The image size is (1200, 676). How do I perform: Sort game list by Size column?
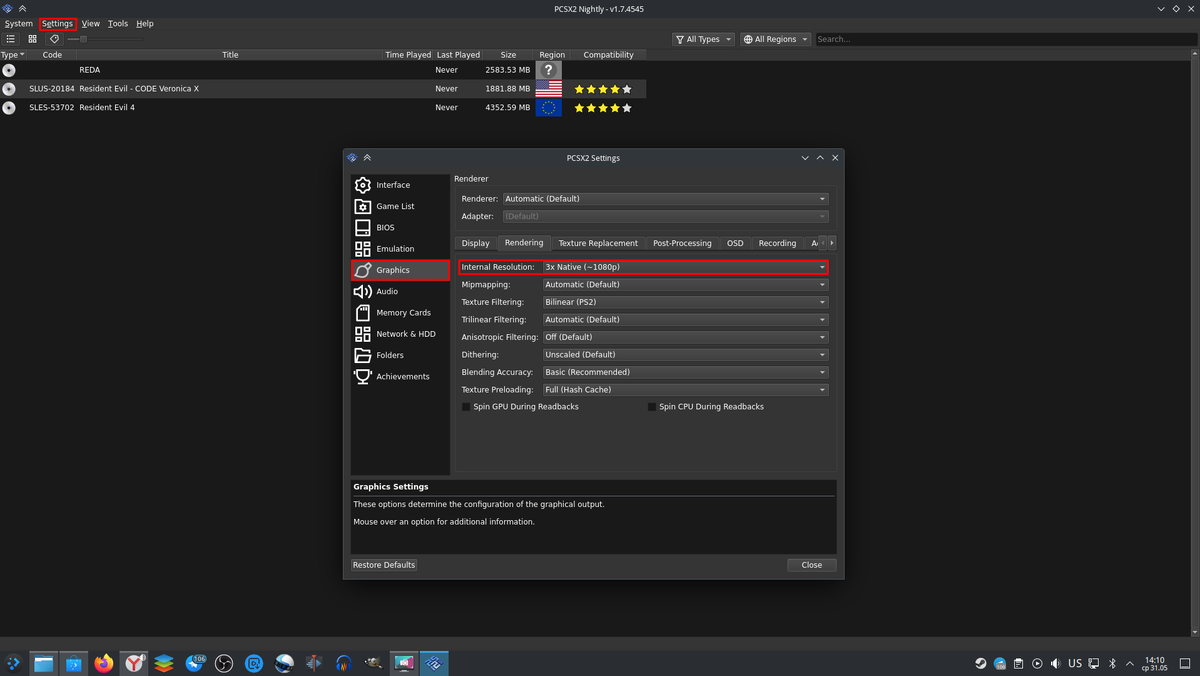click(x=509, y=55)
